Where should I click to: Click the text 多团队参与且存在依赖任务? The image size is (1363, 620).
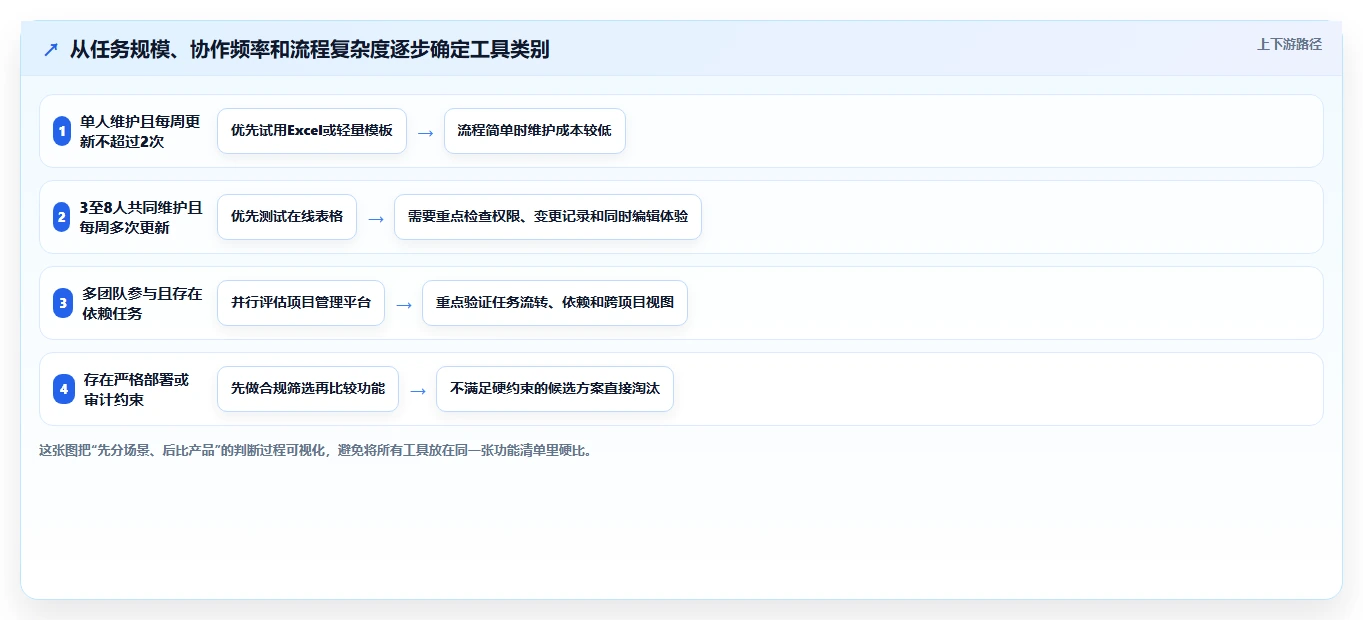(x=142, y=303)
